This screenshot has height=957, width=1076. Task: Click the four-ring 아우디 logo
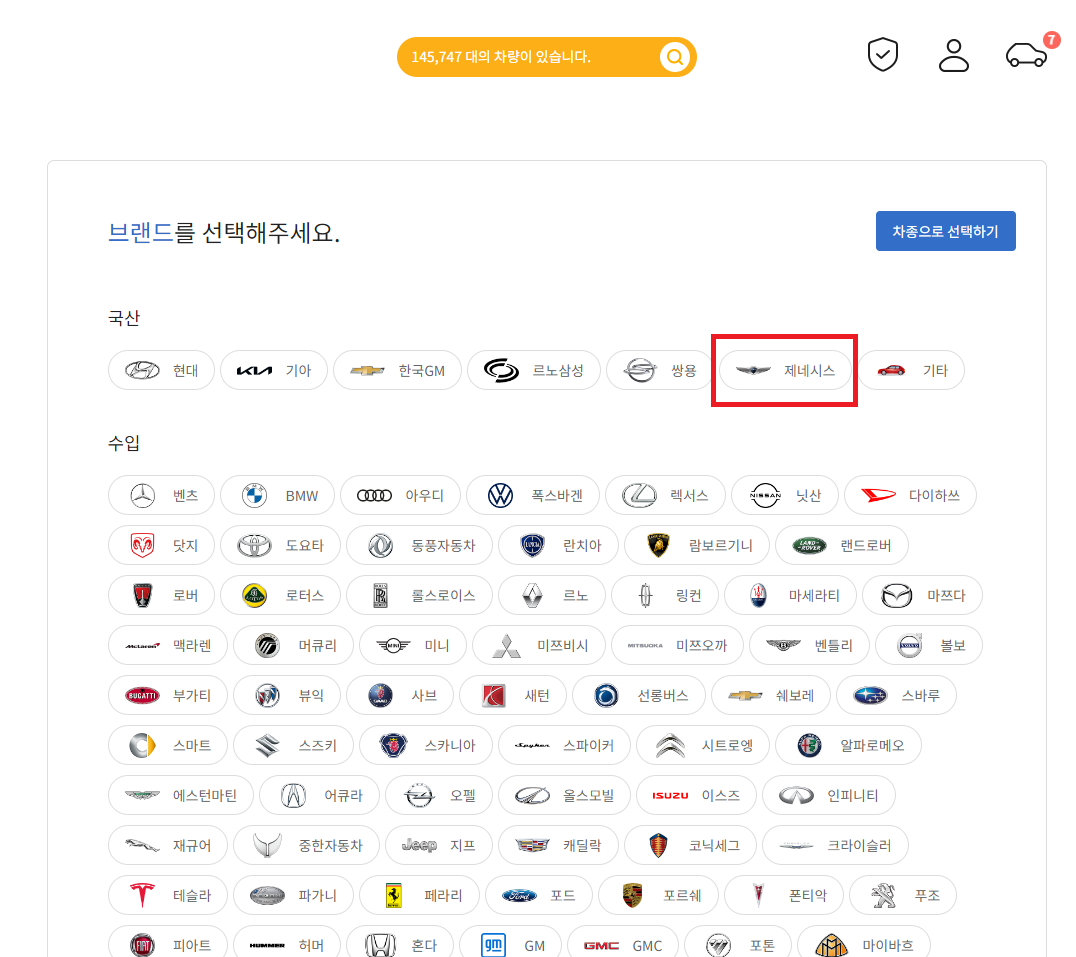pos(374,495)
